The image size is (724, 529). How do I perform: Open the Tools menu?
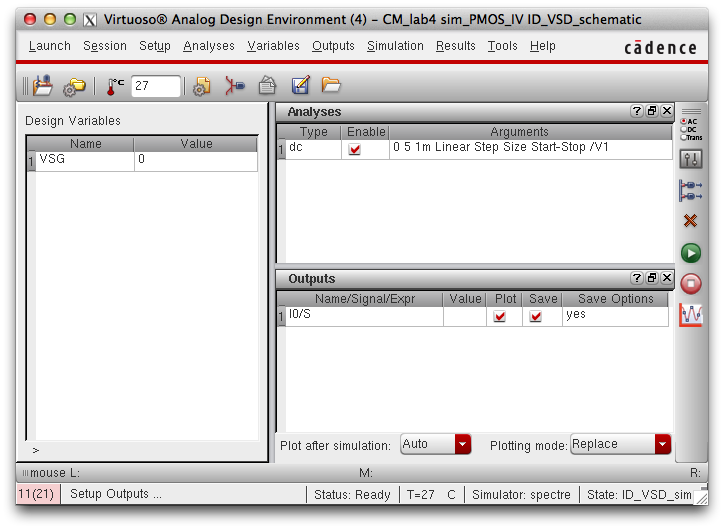point(502,46)
